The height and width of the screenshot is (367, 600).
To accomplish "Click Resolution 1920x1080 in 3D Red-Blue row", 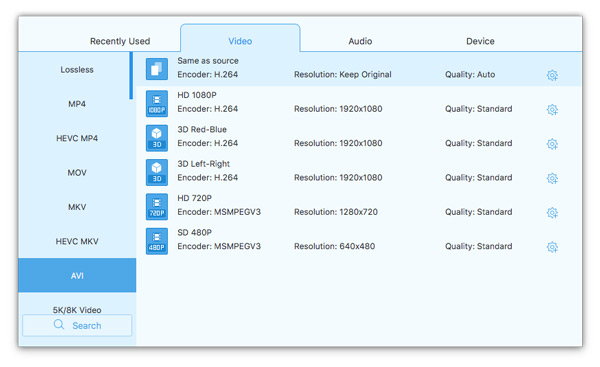I will tap(338, 143).
